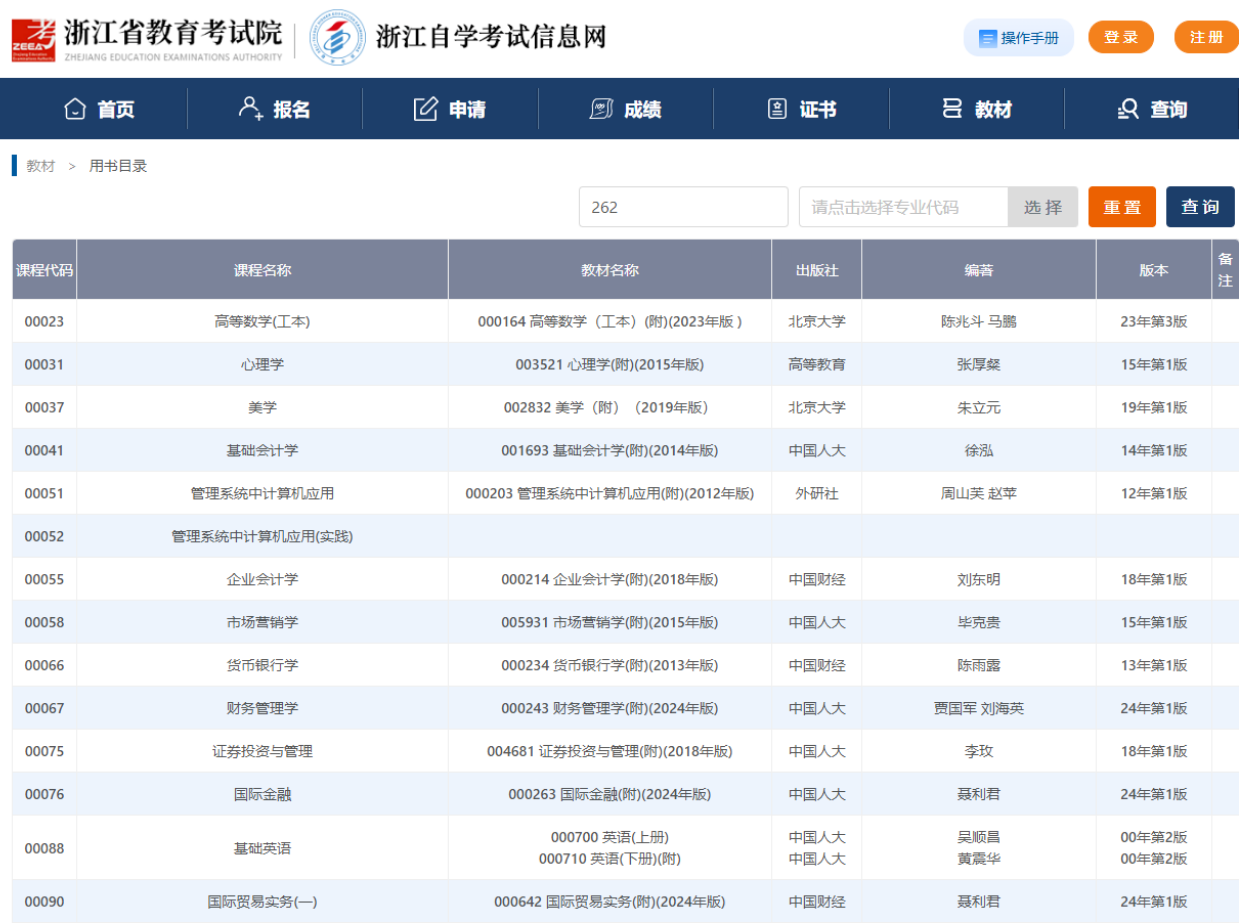Click author 张厚粲 cell
The height and width of the screenshot is (923, 1239).
[979, 364]
